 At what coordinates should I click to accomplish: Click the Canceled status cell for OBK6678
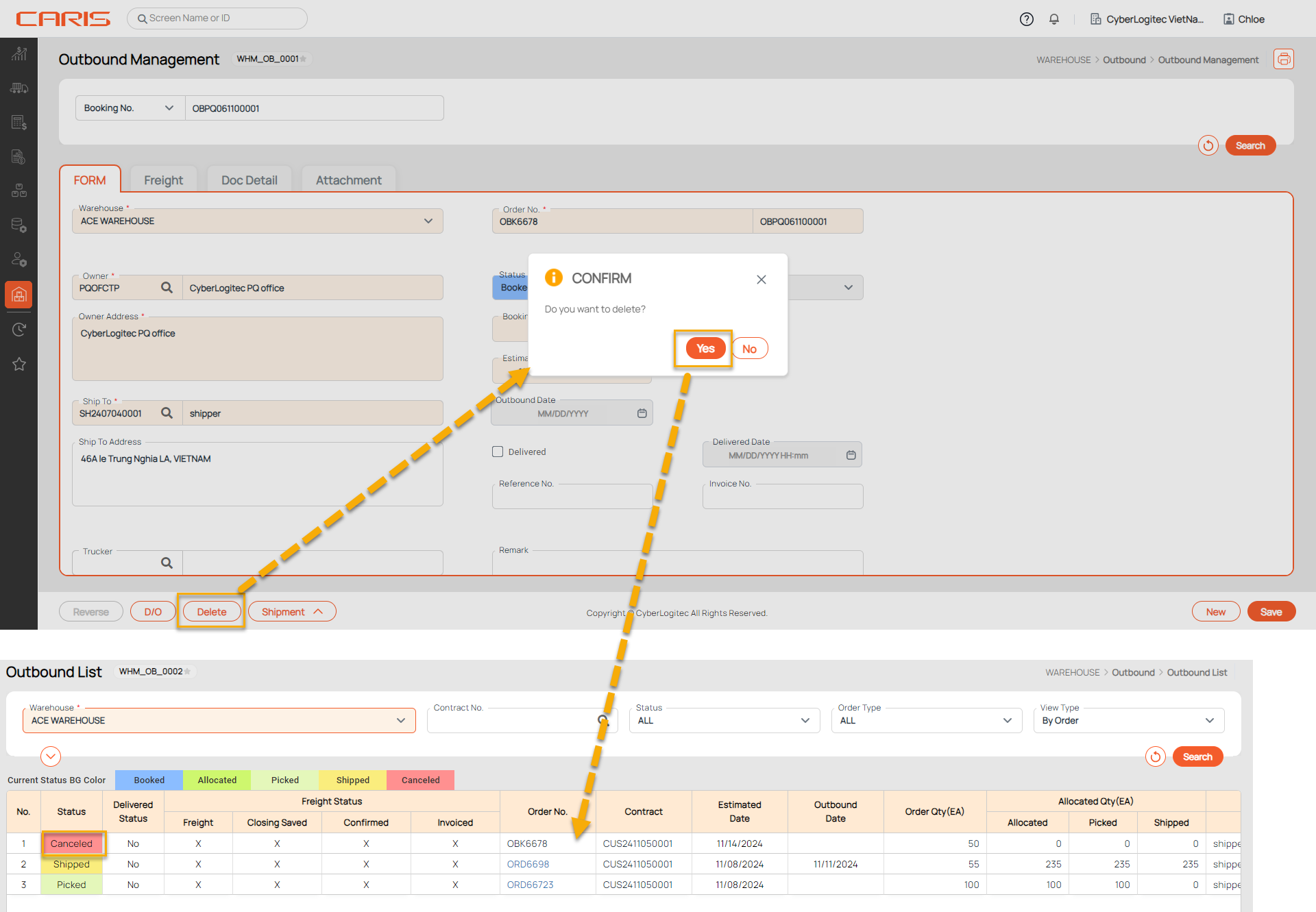[72, 843]
